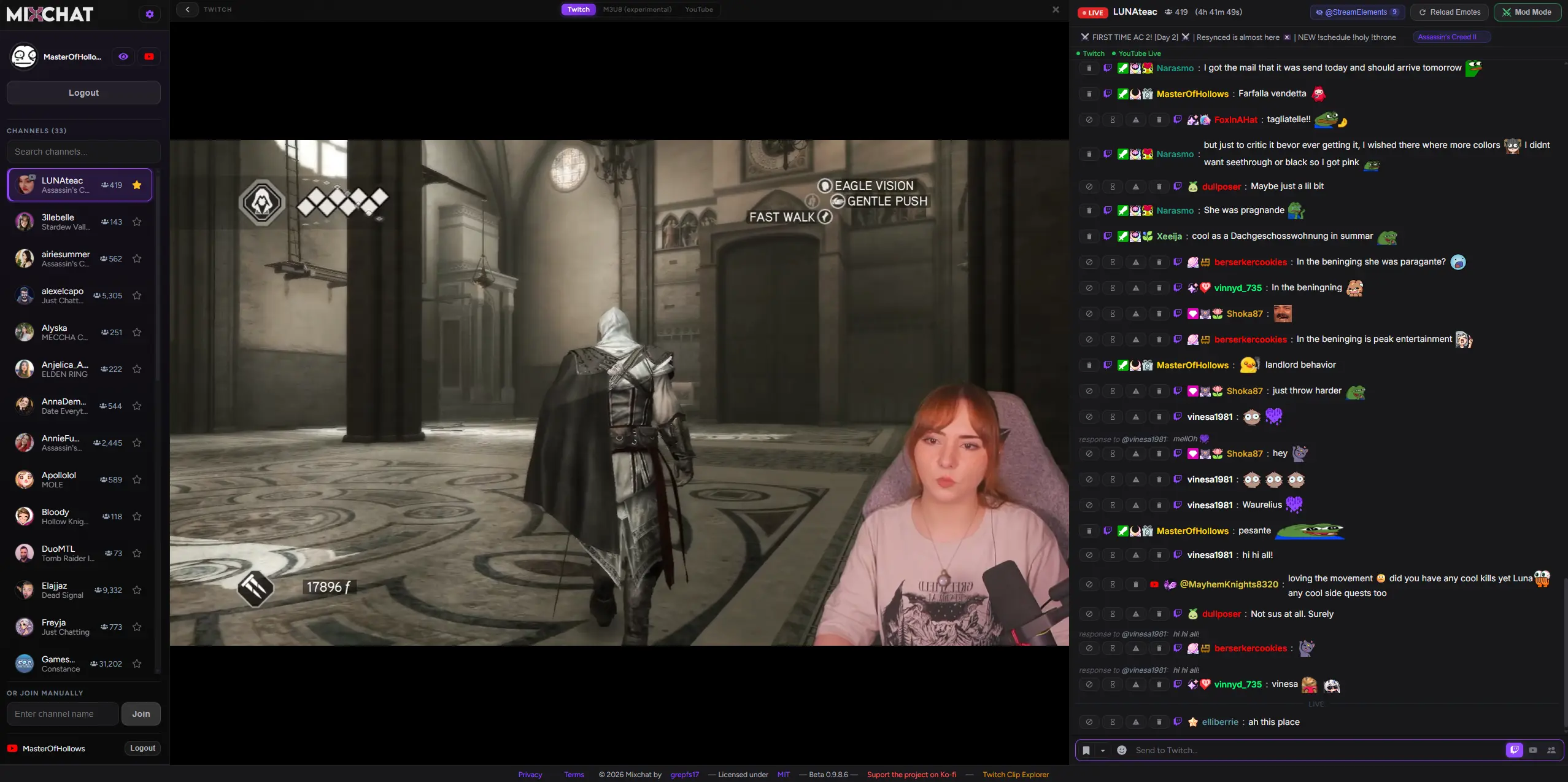Click the timeout hourglass for dullposer's 'Maybe' message
This screenshot has height=782, width=1568.
click(1113, 187)
